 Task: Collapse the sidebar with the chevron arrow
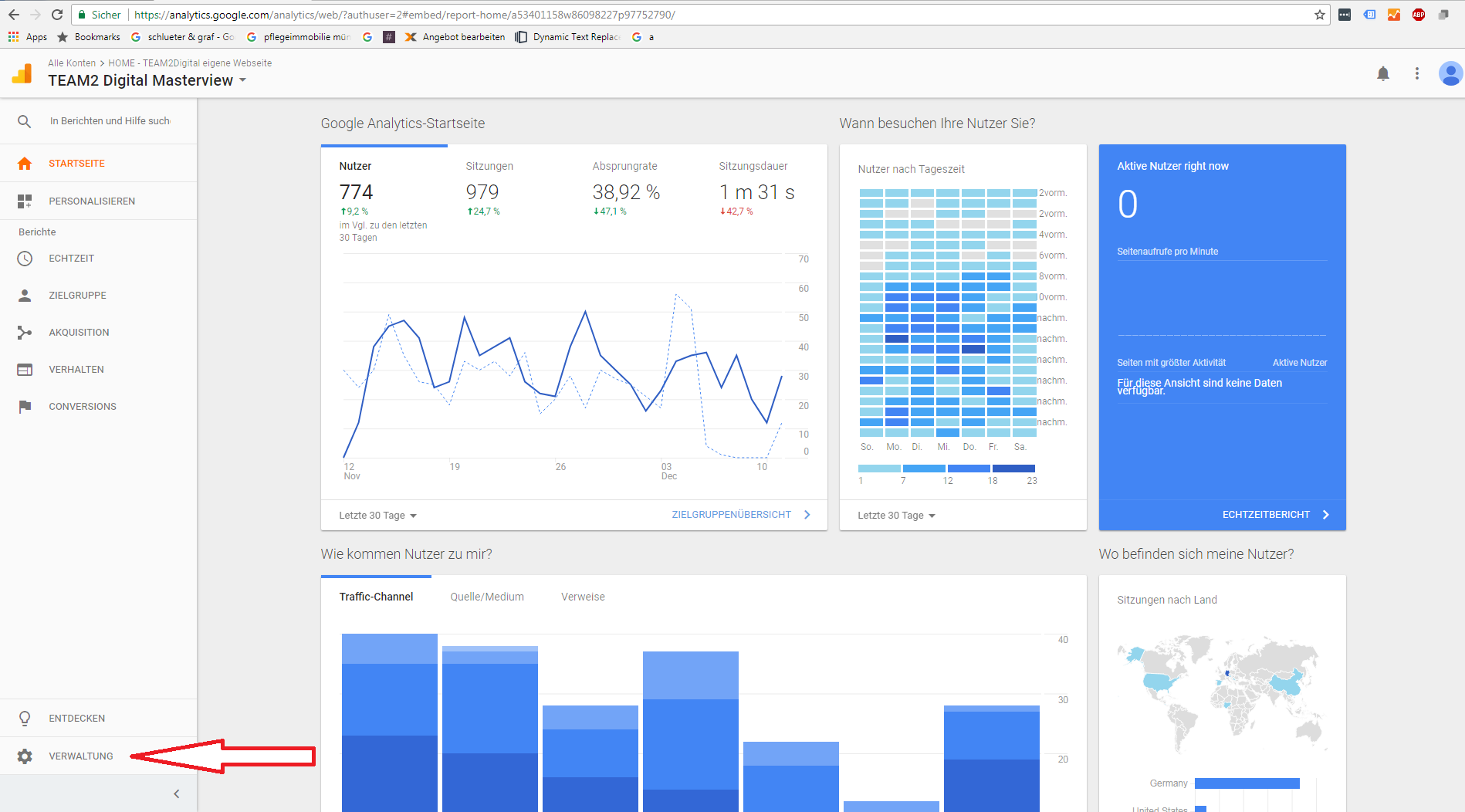pyautogui.click(x=176, y=793)
